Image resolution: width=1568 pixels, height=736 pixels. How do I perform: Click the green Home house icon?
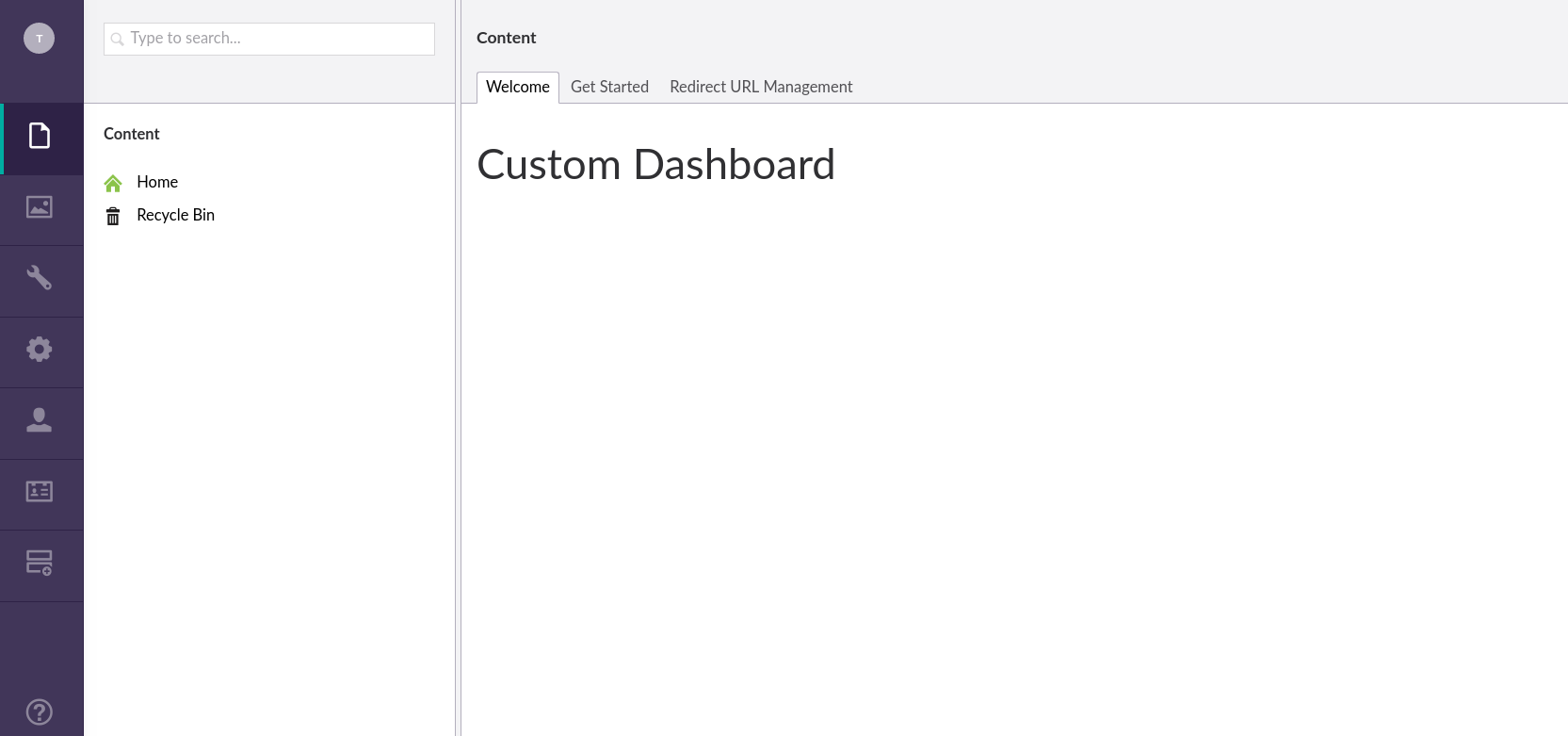click(113, 183)
